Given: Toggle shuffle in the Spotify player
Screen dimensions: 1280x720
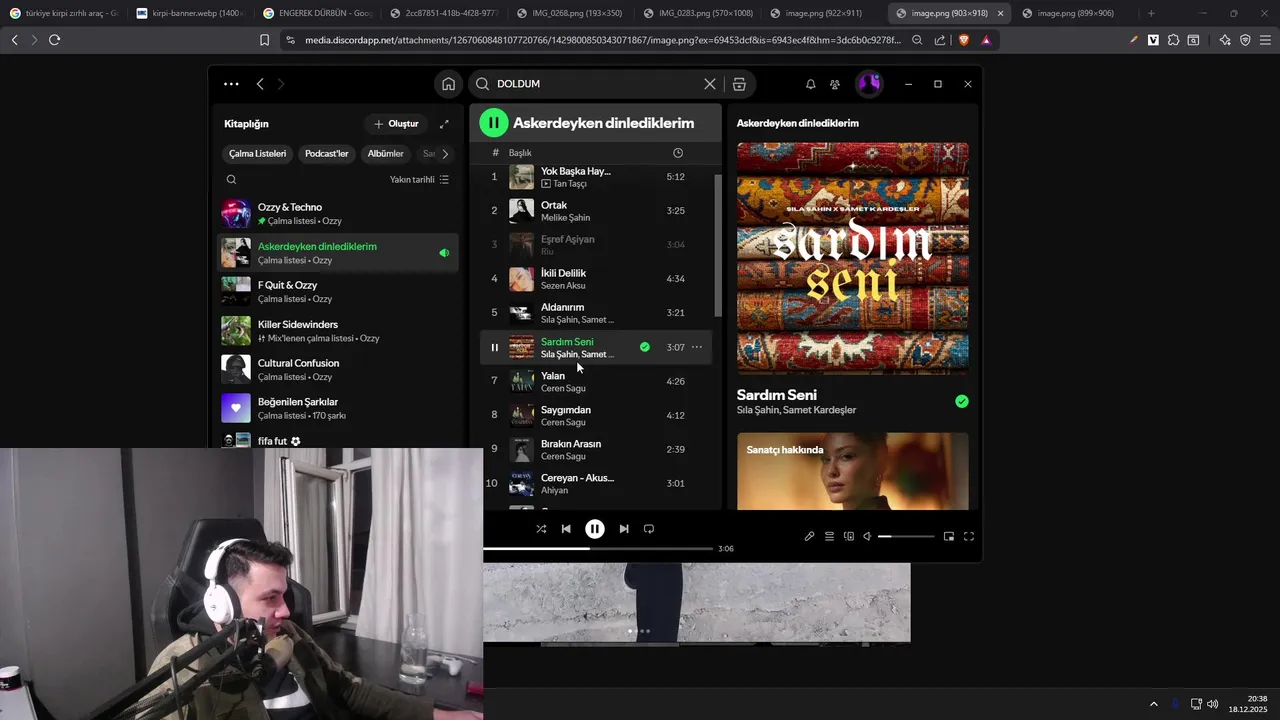Looking at the screenshot, I should coord(541,529).
